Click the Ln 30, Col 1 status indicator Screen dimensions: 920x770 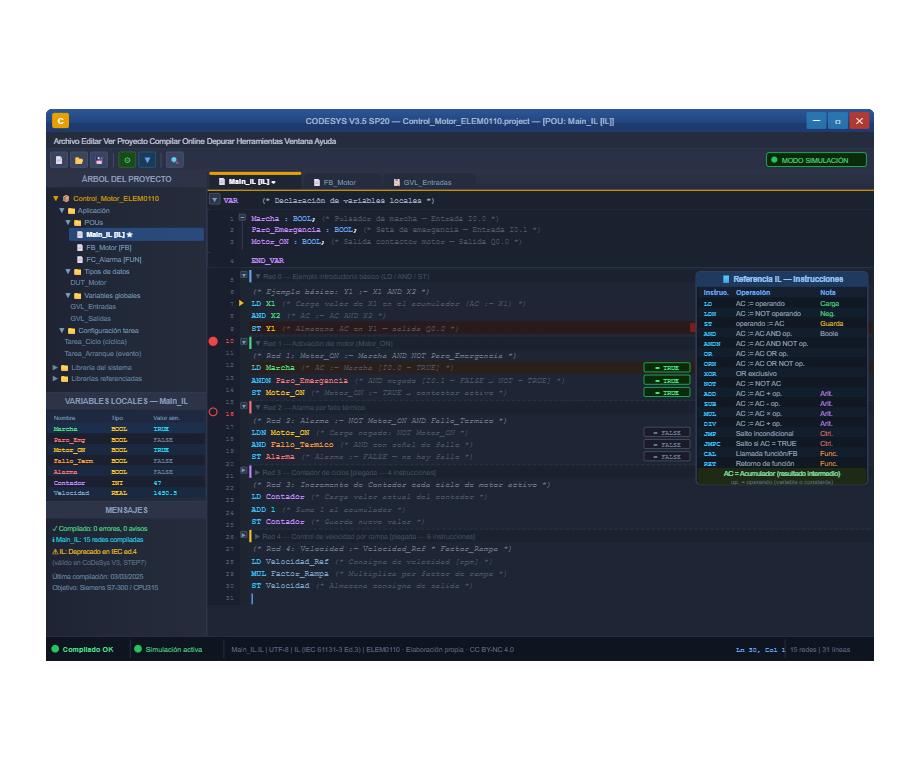pos(760,650)
